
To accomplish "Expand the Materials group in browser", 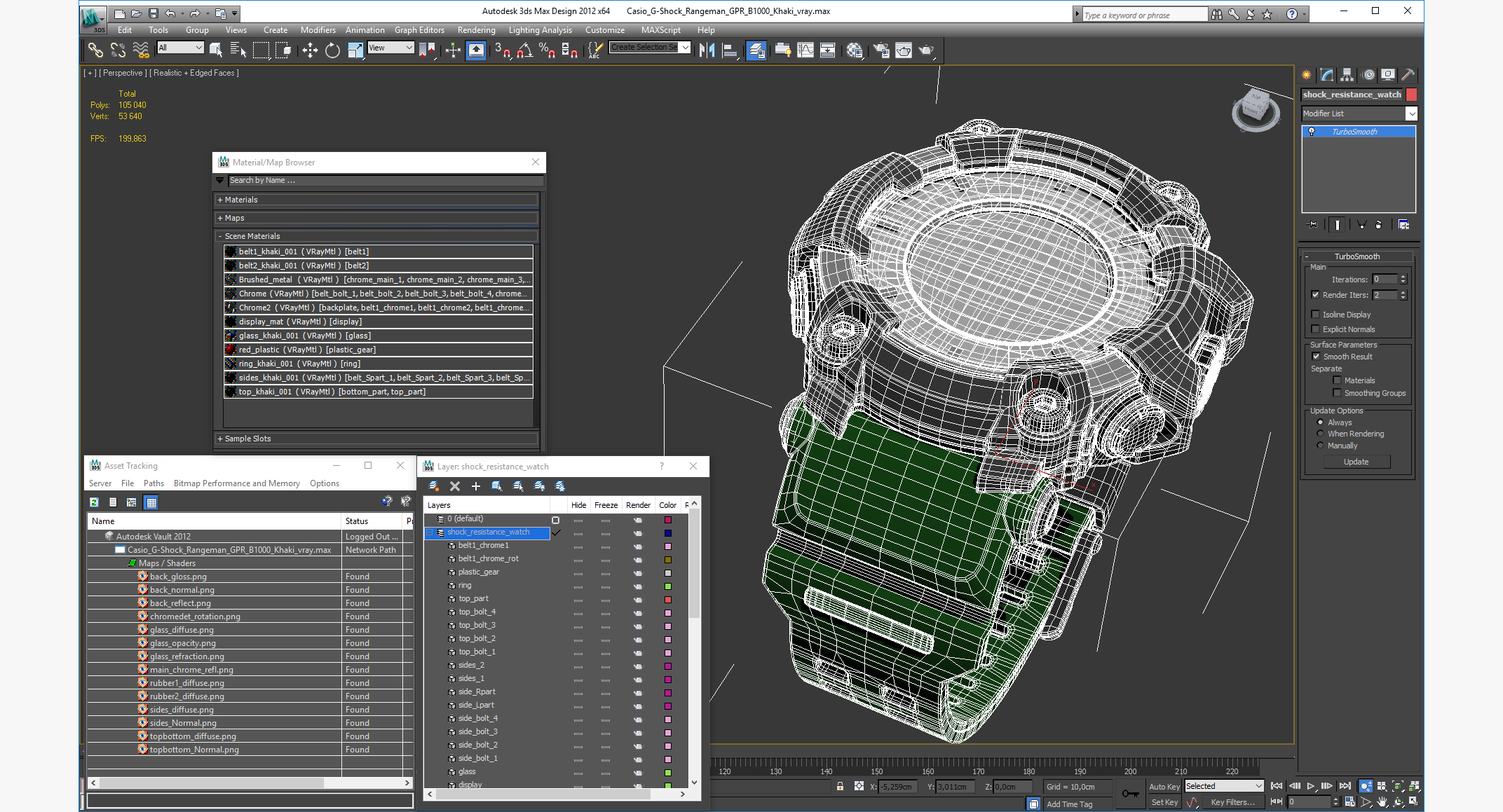I will (x=377, y=200).
